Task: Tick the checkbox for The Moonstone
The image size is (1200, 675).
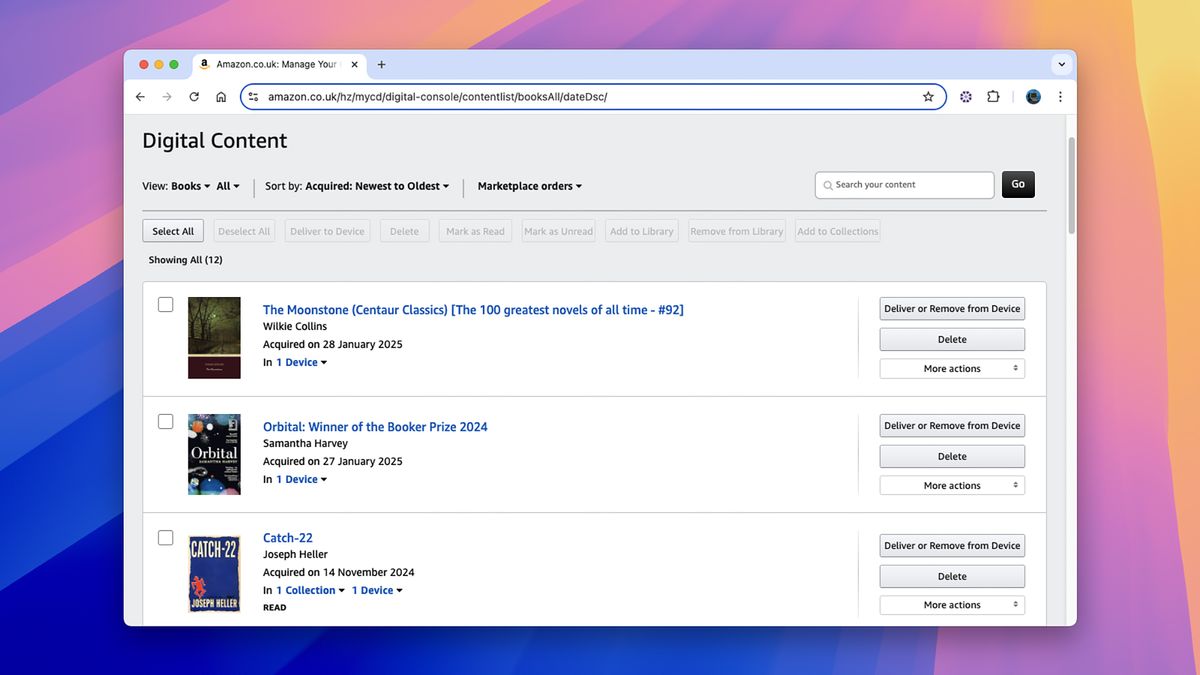Action: (165, 304)
